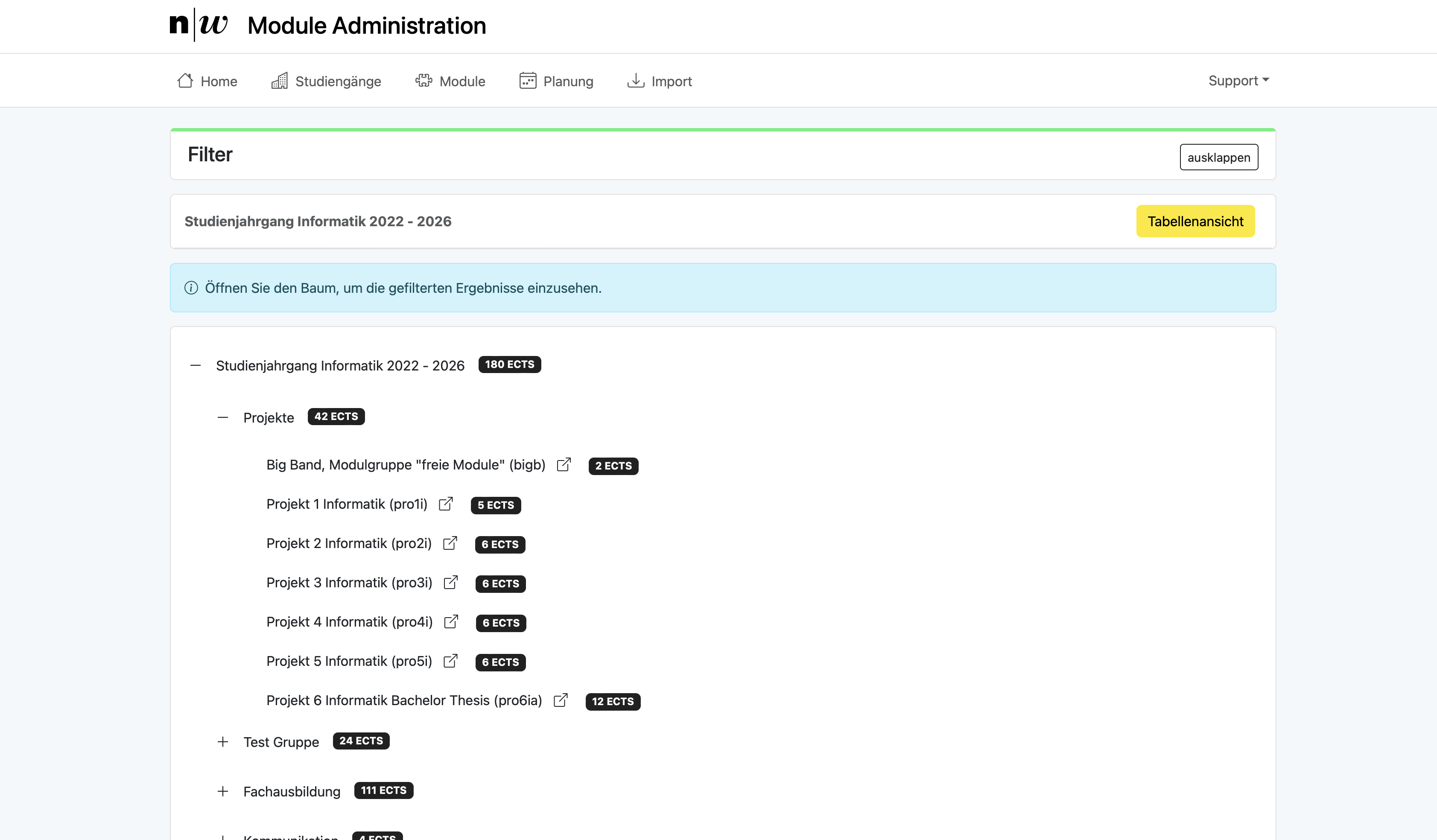Click the 2 ECTS badge
This screenshot has width=1437, height=840.
[x=613, y=466]
